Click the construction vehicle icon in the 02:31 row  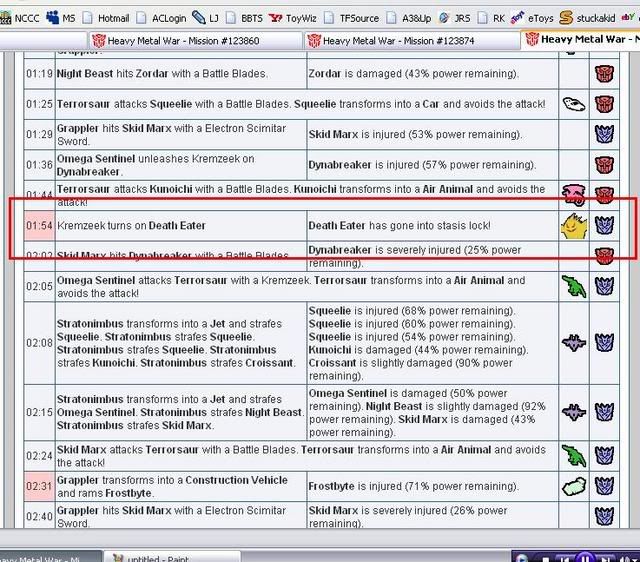pos(574,486)
